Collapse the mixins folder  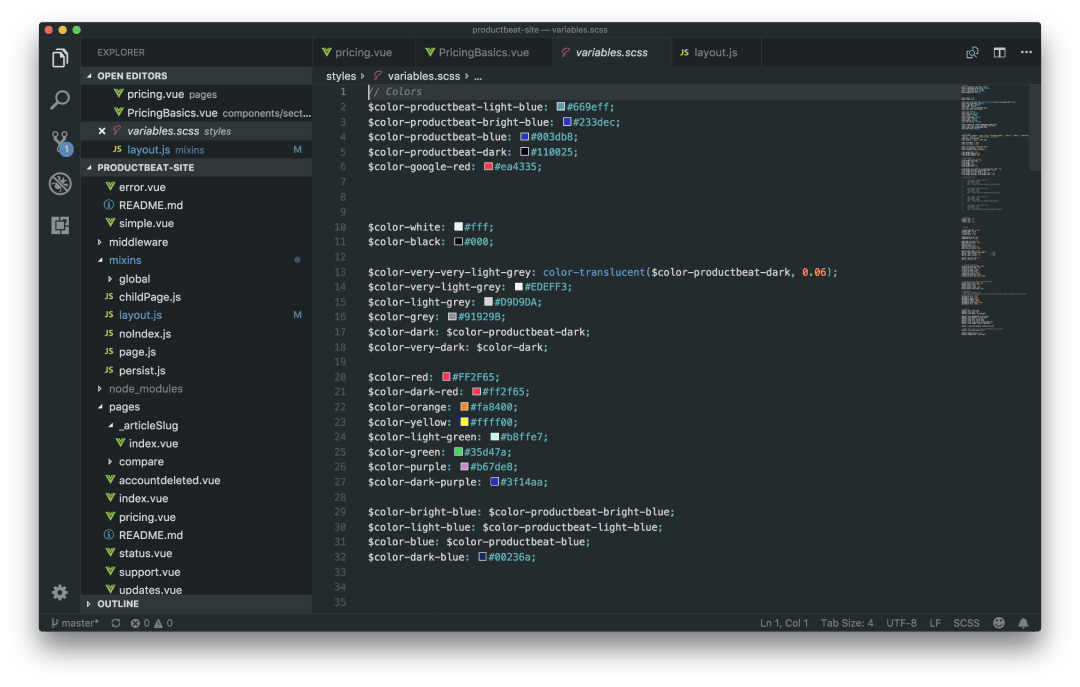tap(101, 260)
